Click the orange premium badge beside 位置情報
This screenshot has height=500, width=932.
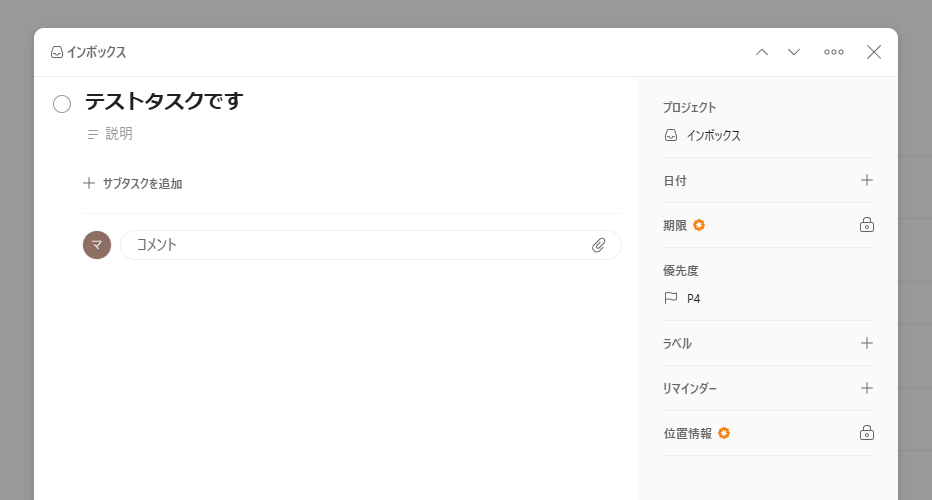click(x=723, y=433)
